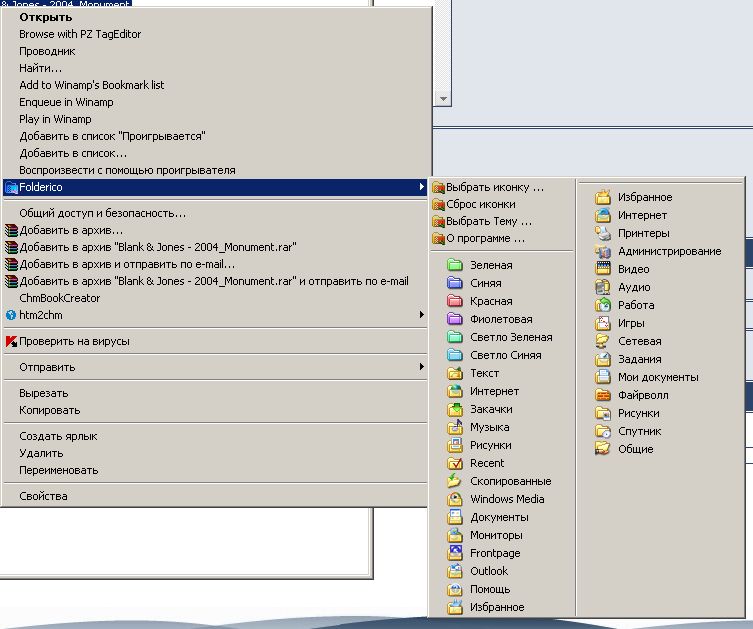Pick the Светло Зеленая folder icon
This screenshot has width=753, height=629.
pyautogui.click(x=454, y=337)
